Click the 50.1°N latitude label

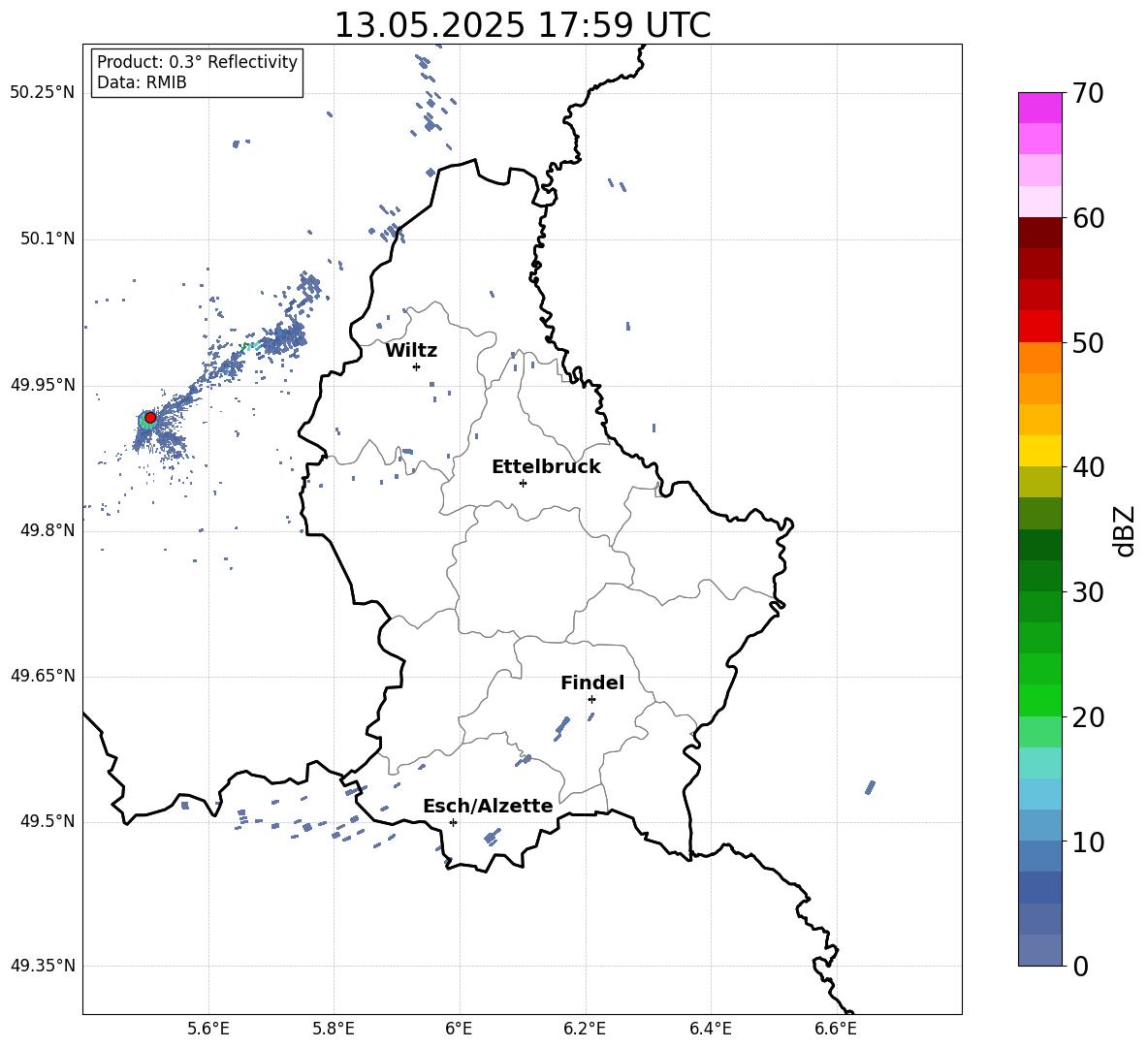47,238
